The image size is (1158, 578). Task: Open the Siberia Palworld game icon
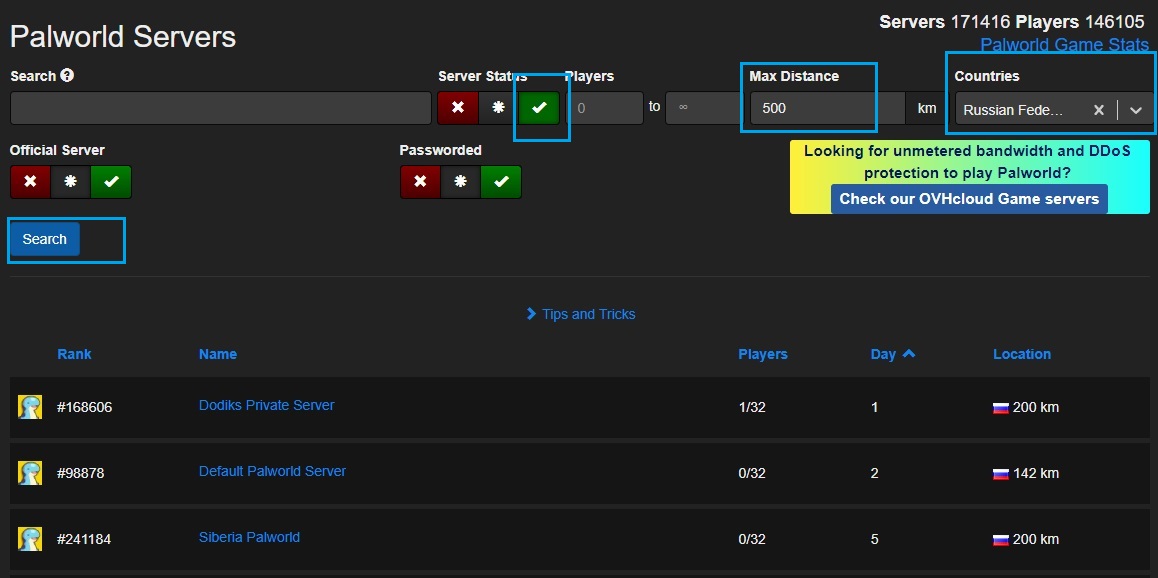click(30, 539)
